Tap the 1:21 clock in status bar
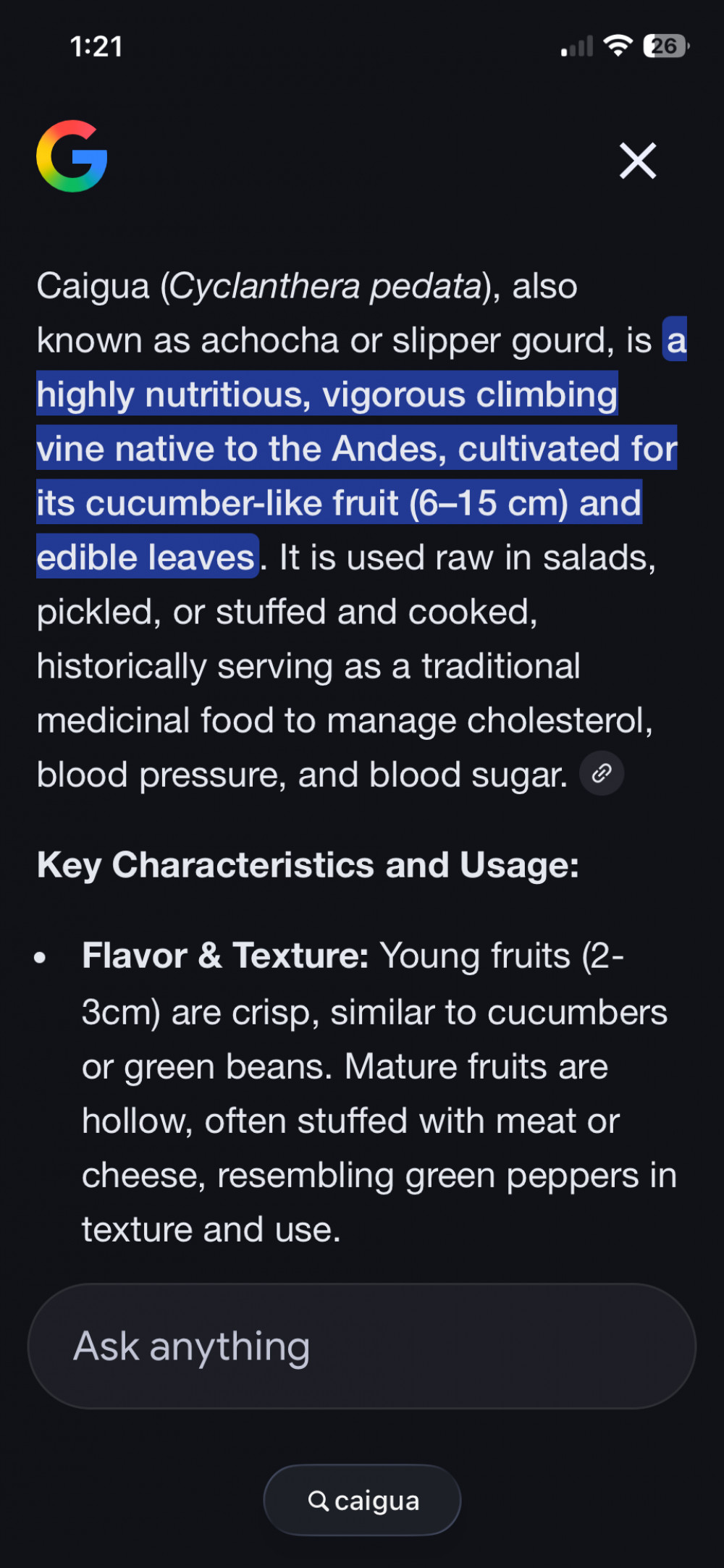Screen dimensions: 724x1568 pos(96,46)
